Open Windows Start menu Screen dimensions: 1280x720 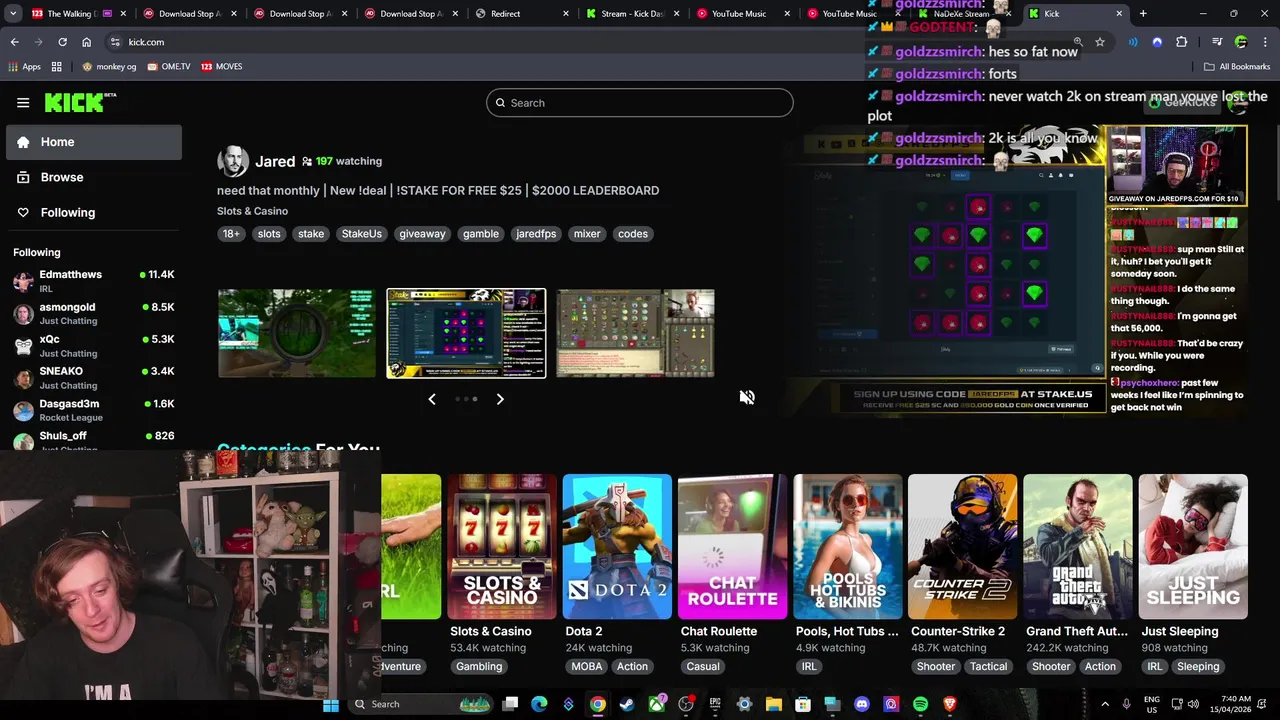(331, 704)
